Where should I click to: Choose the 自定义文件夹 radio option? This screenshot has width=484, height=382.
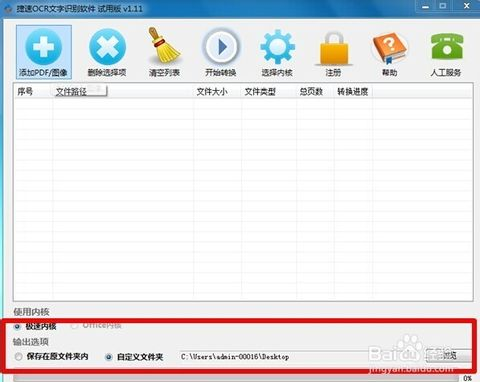pos(108,357)
